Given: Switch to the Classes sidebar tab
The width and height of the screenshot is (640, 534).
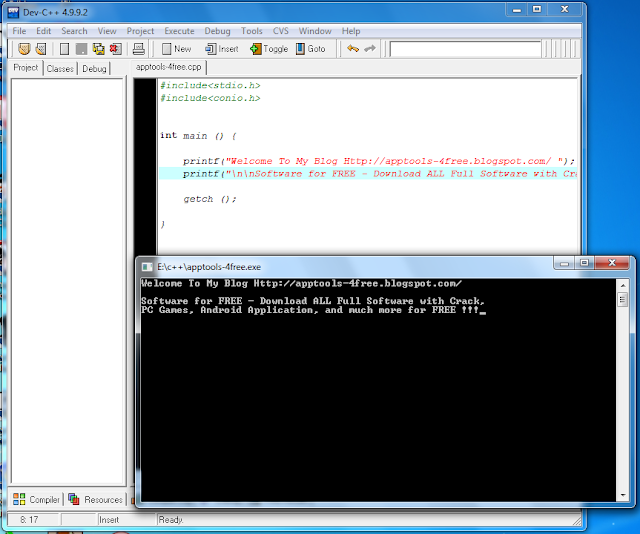Looking at the screenshot, I should coord(60,69).
